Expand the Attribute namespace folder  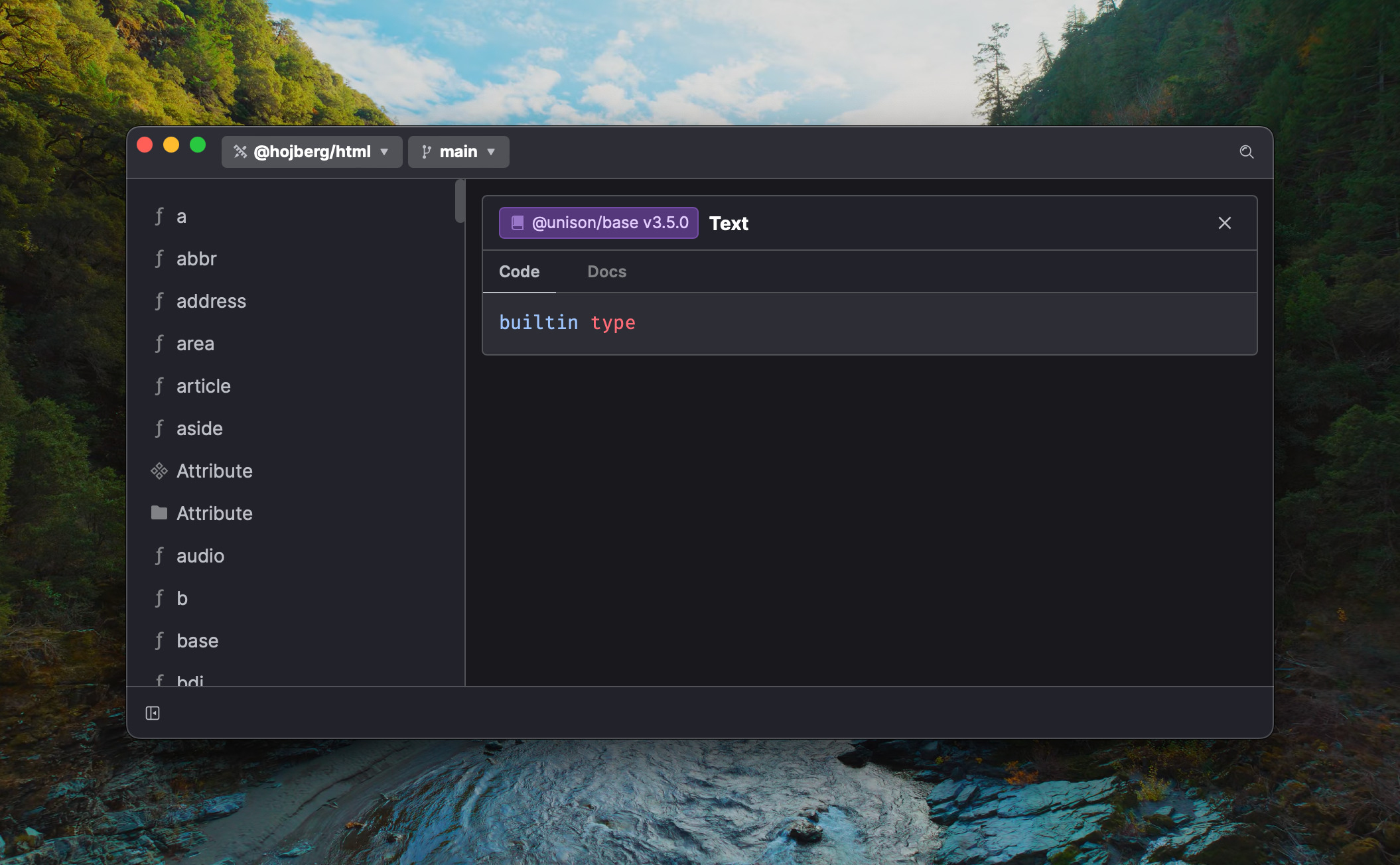(214, 513)
